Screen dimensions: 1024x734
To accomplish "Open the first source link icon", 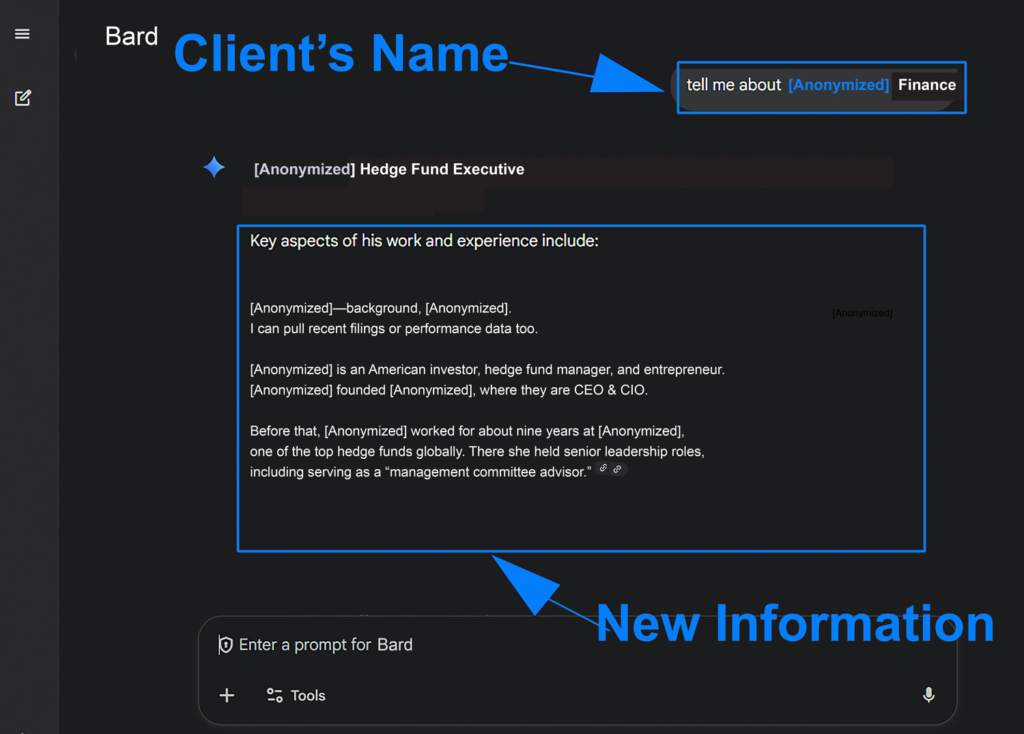I will pos(603,469).
